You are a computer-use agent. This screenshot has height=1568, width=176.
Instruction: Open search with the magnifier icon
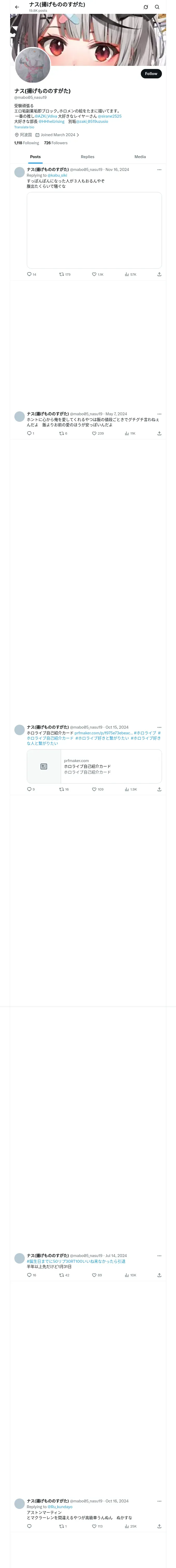[x=157, y=7]
